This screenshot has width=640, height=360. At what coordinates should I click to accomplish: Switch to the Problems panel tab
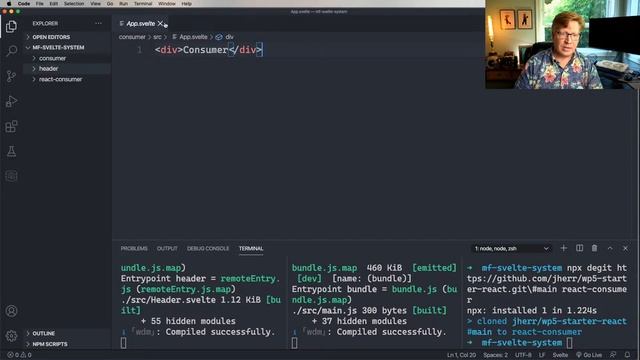134,249
